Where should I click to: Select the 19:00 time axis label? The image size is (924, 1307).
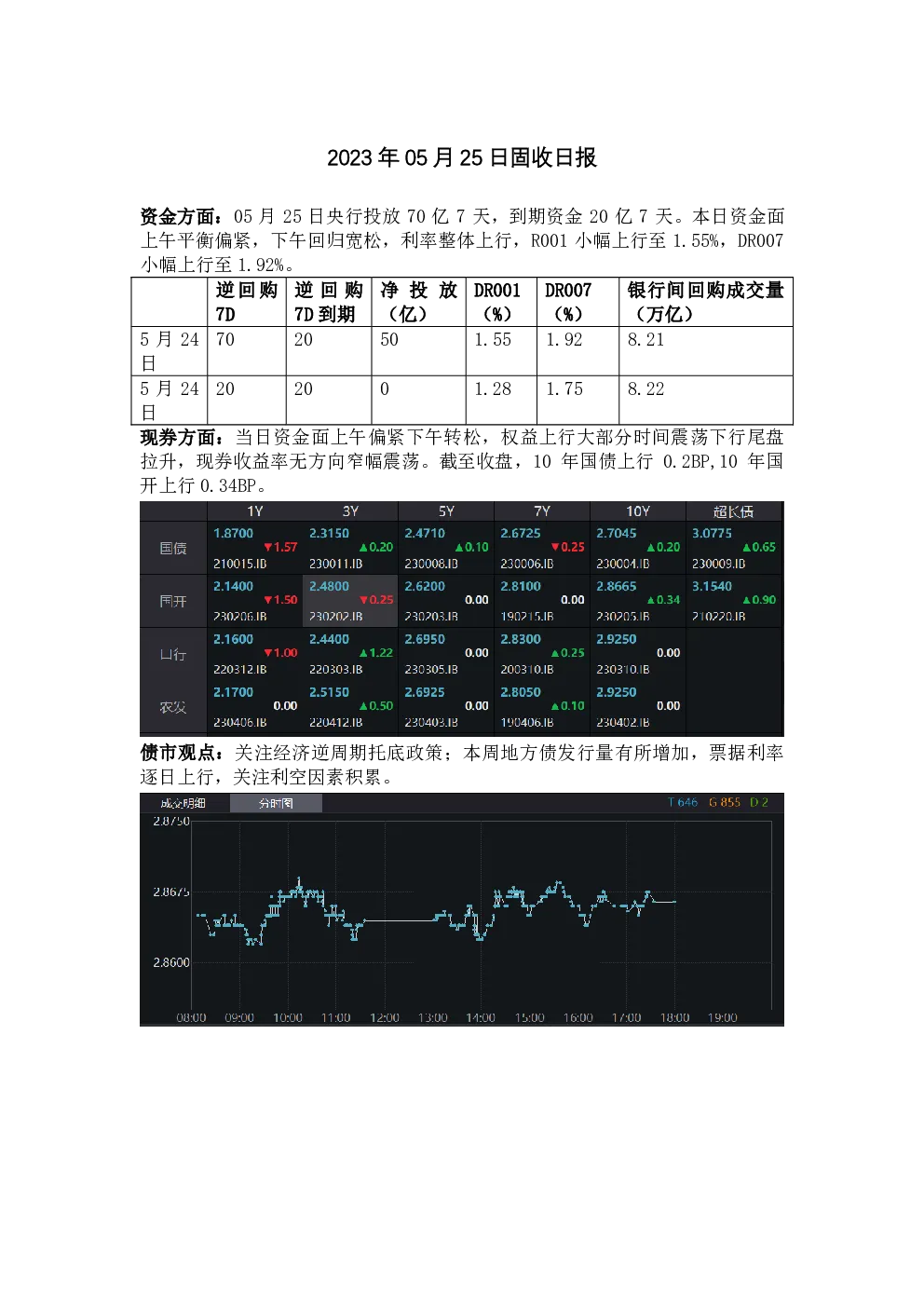click(x=723, y=1018)
